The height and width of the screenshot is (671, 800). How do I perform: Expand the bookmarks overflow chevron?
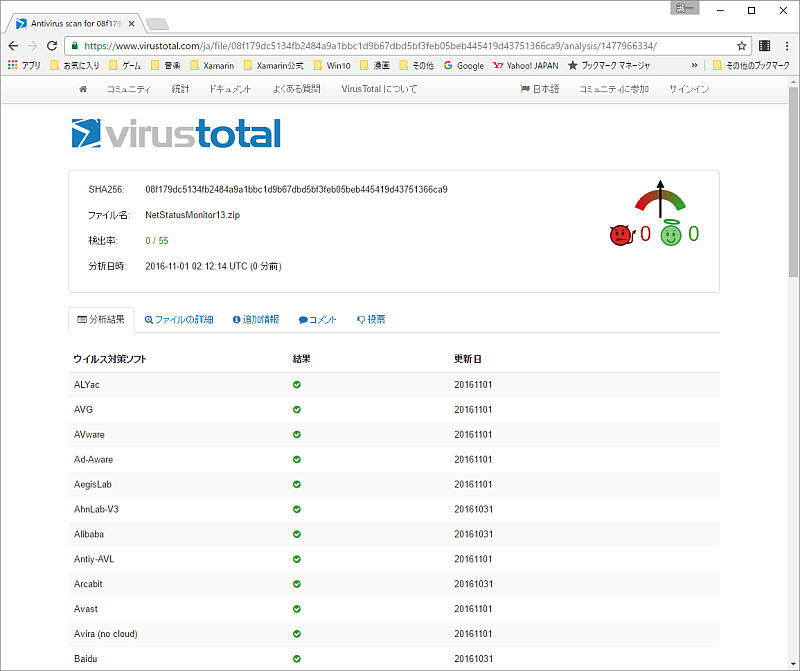click(694, 65)
